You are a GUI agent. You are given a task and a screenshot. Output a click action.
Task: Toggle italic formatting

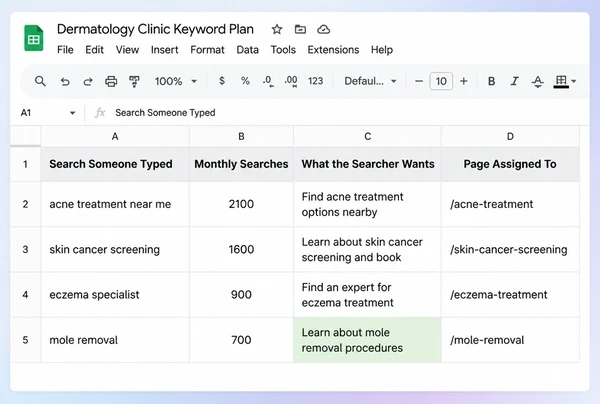point(515,81)
